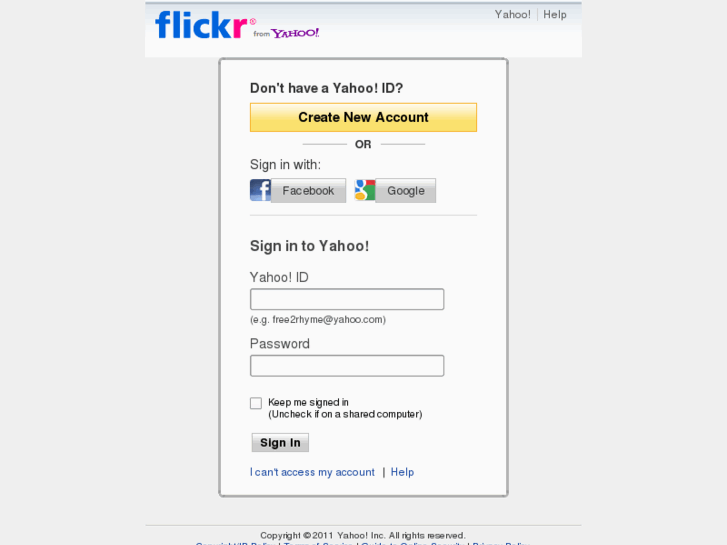
Task: Focus the Password text field
Action: click(347, 366)
